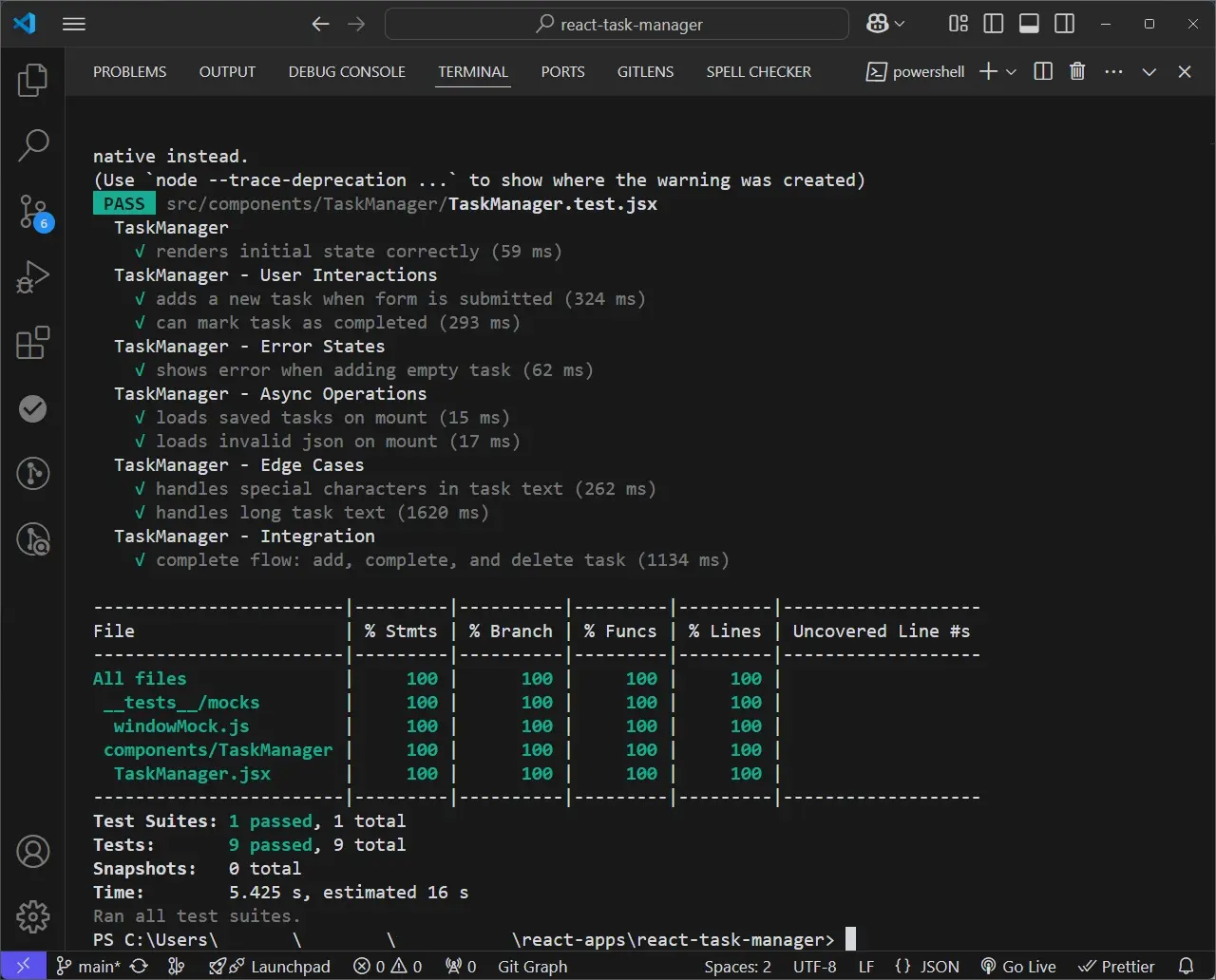Toggle the secondary side bar
The height and width of the screenshot is (980, 1216).
(1064, 24)
